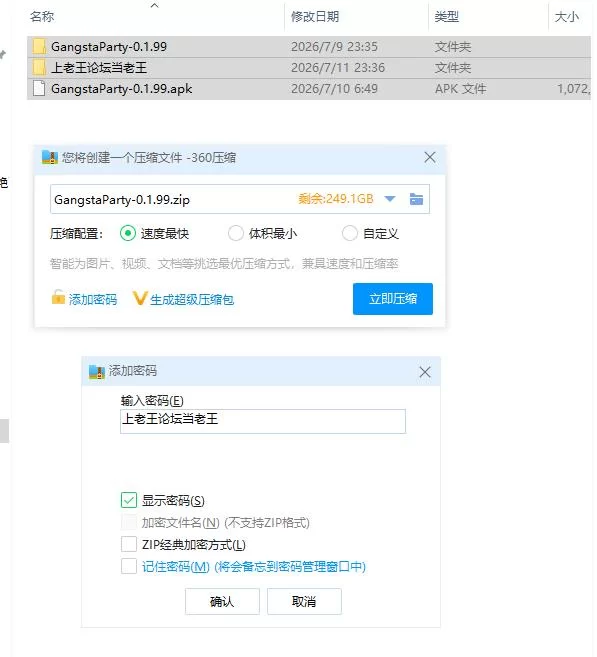This screenshot has height=657, width=597.
Task: Enable the ZIP经典加密方式 checkbox
Action: (x=129, y=544)
